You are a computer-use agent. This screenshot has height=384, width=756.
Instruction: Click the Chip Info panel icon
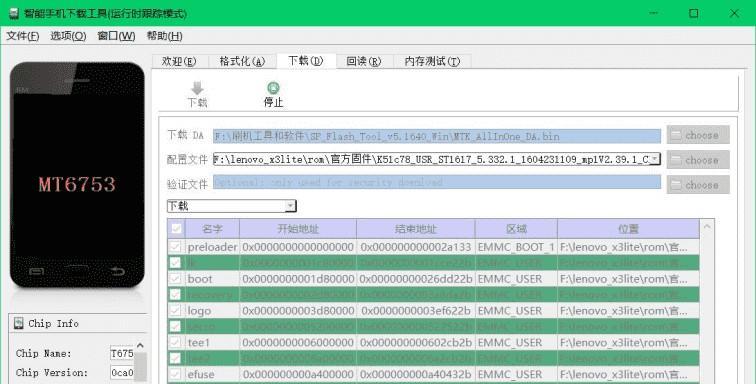(x=19, y=323)
